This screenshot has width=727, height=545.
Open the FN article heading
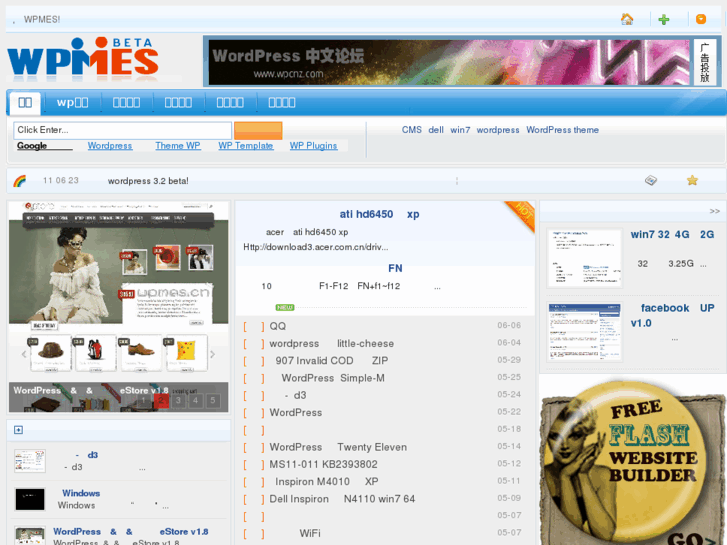click(395, 268)
